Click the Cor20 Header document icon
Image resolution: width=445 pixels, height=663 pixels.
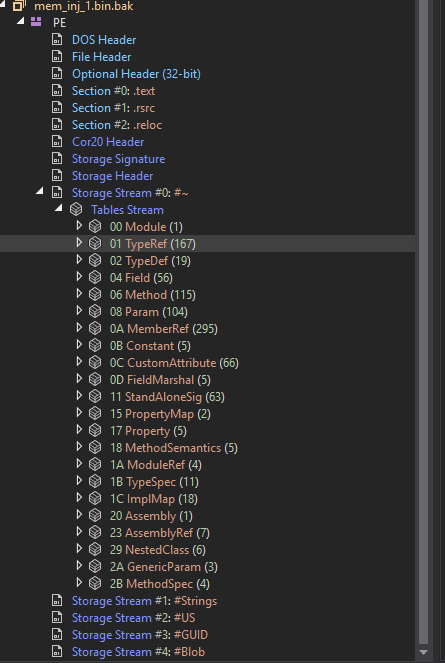(57, 141)
